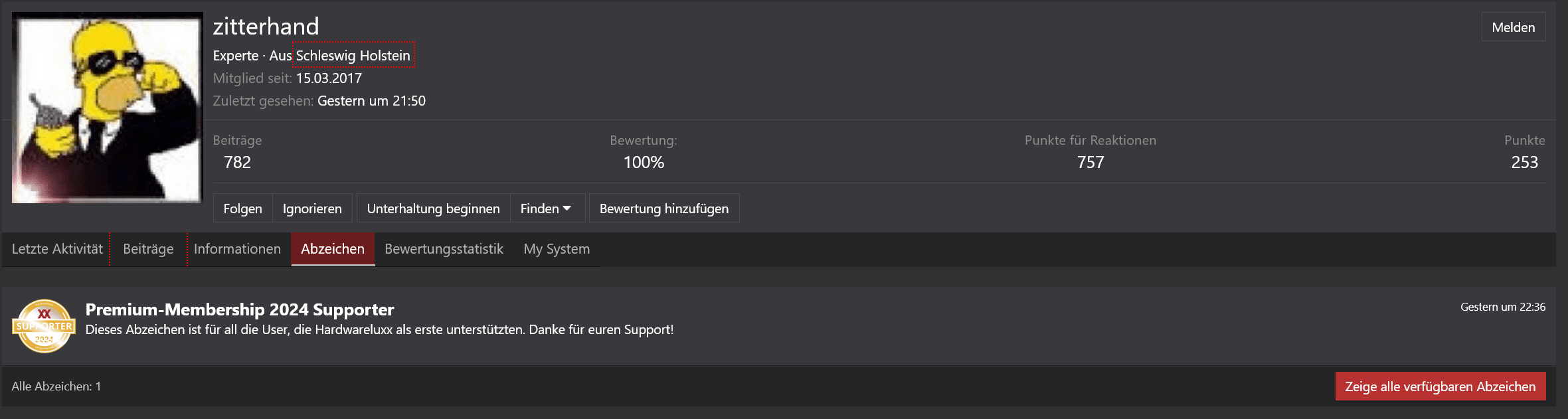Click the Premium-Membership 2024 Supporter badge icon
Viewport: 1568px width, 419px height.
(x=44, y=326)
